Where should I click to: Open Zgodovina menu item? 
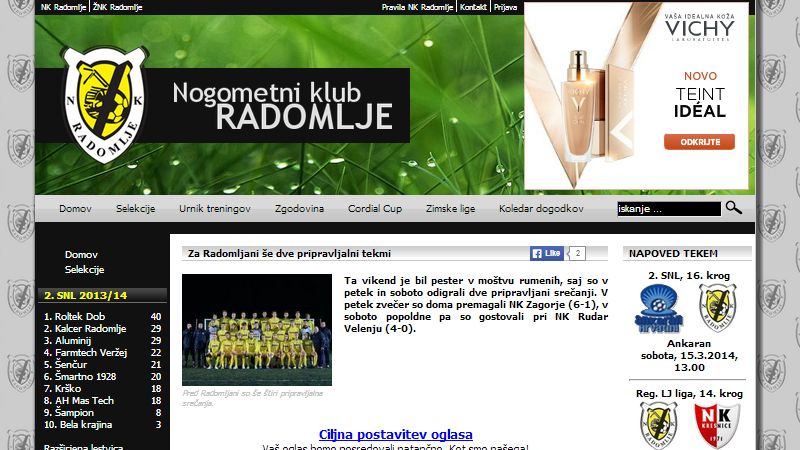click(x=299, y=208)
